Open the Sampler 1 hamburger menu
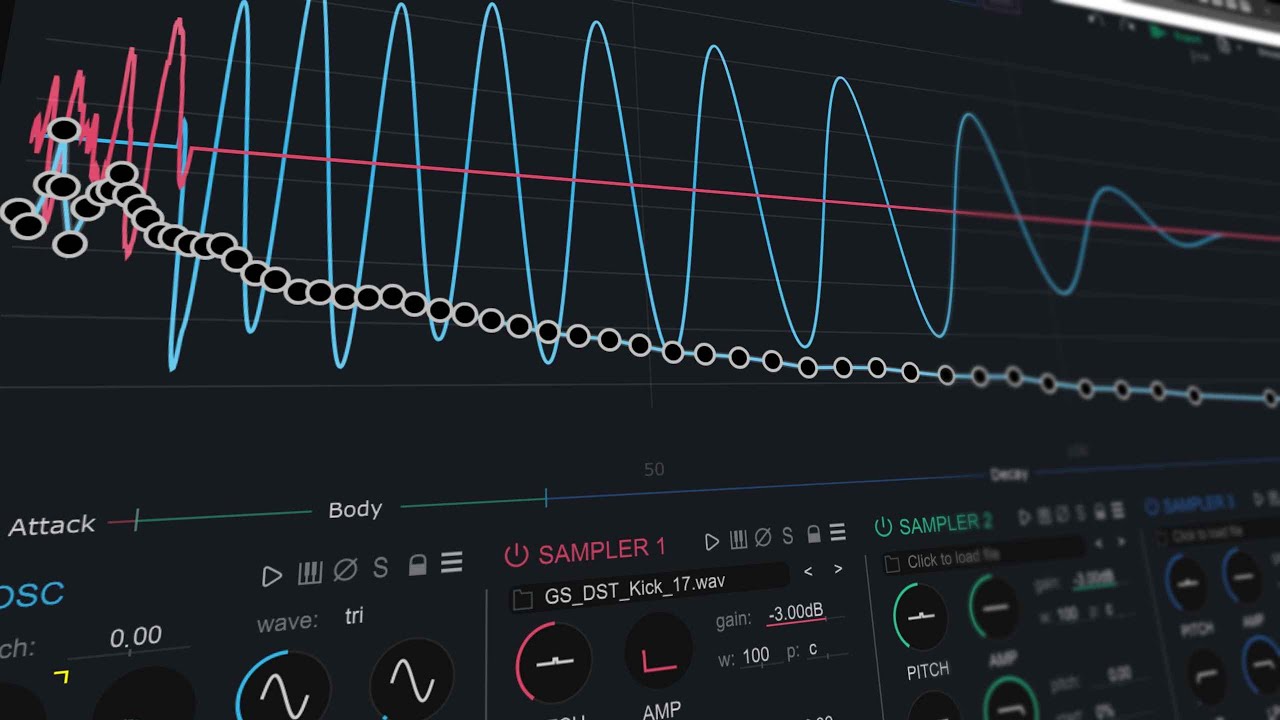1280x720 pixels. pyautogui.click(x=838, y=533)
